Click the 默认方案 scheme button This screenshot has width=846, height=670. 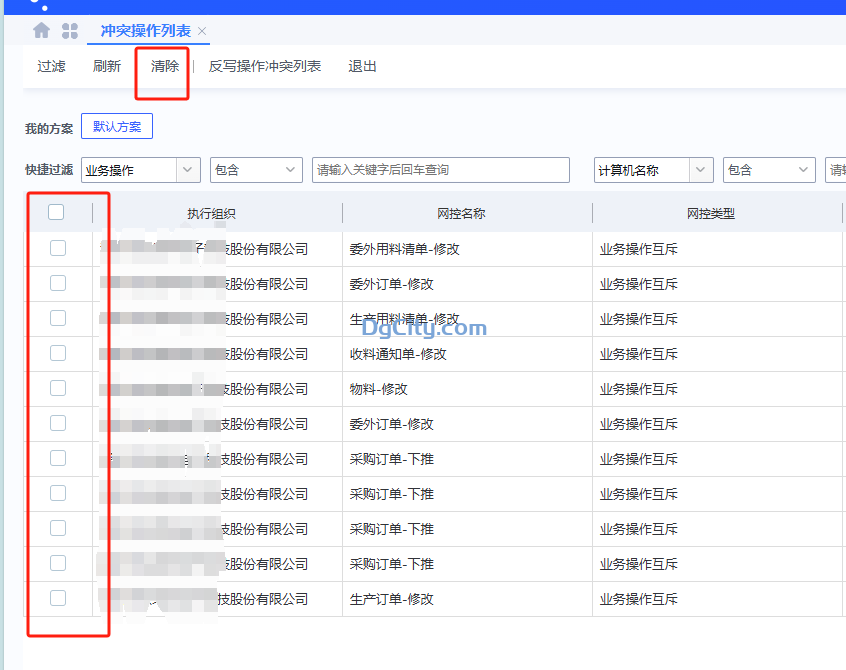tap(116, 126)
